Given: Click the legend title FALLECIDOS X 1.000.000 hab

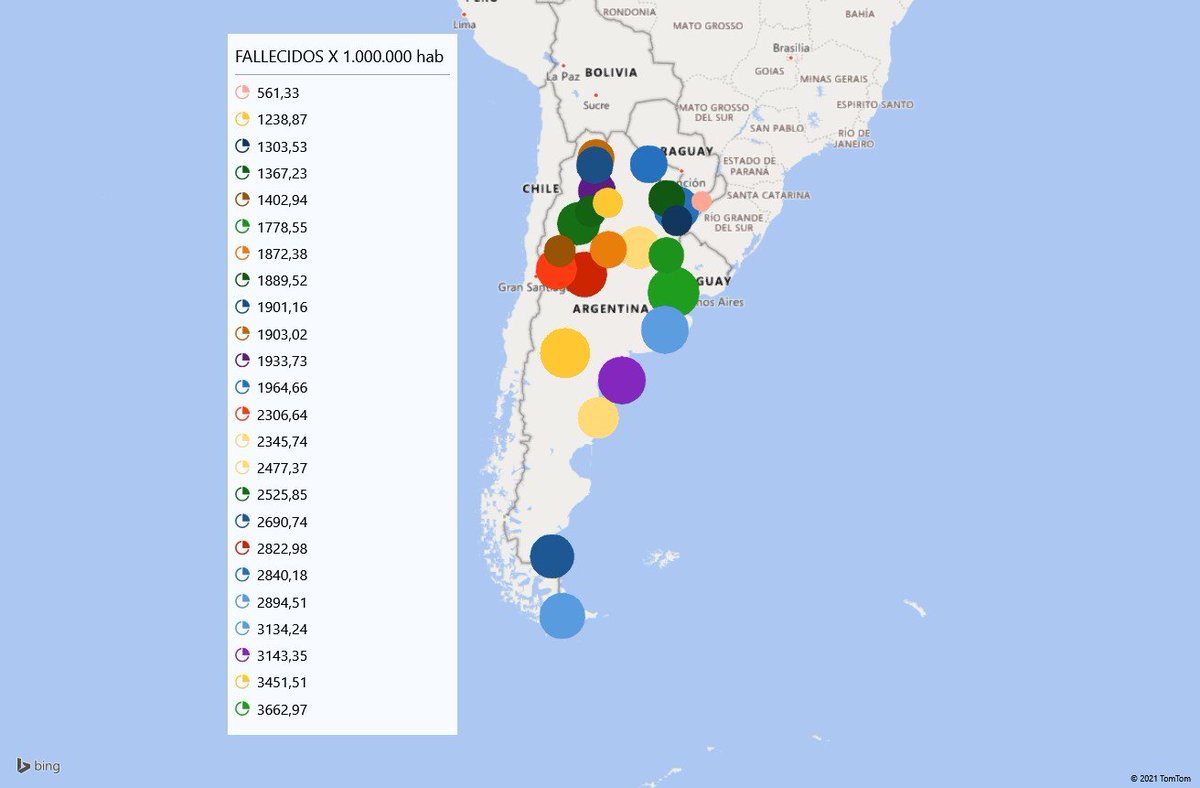Looking at the screenshot, I should [339, 57].
